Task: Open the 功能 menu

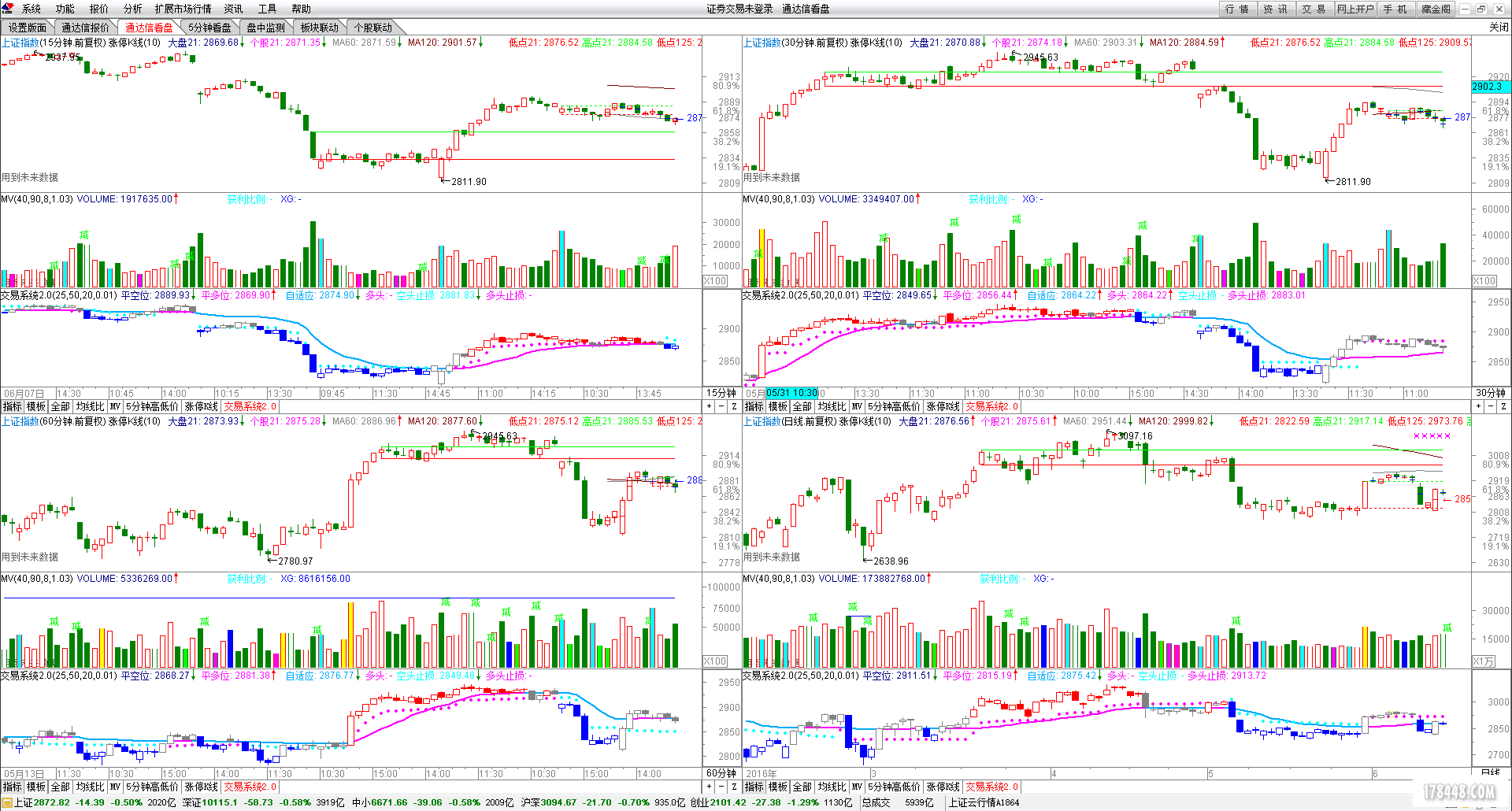Action: click(65, 9)
